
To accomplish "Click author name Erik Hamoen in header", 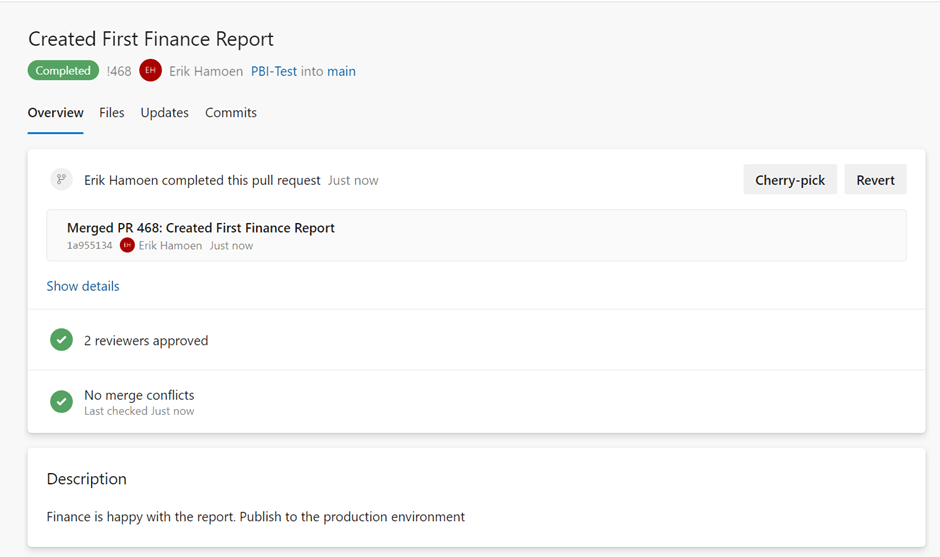I will pyautogui.click(x=206, y=71).
